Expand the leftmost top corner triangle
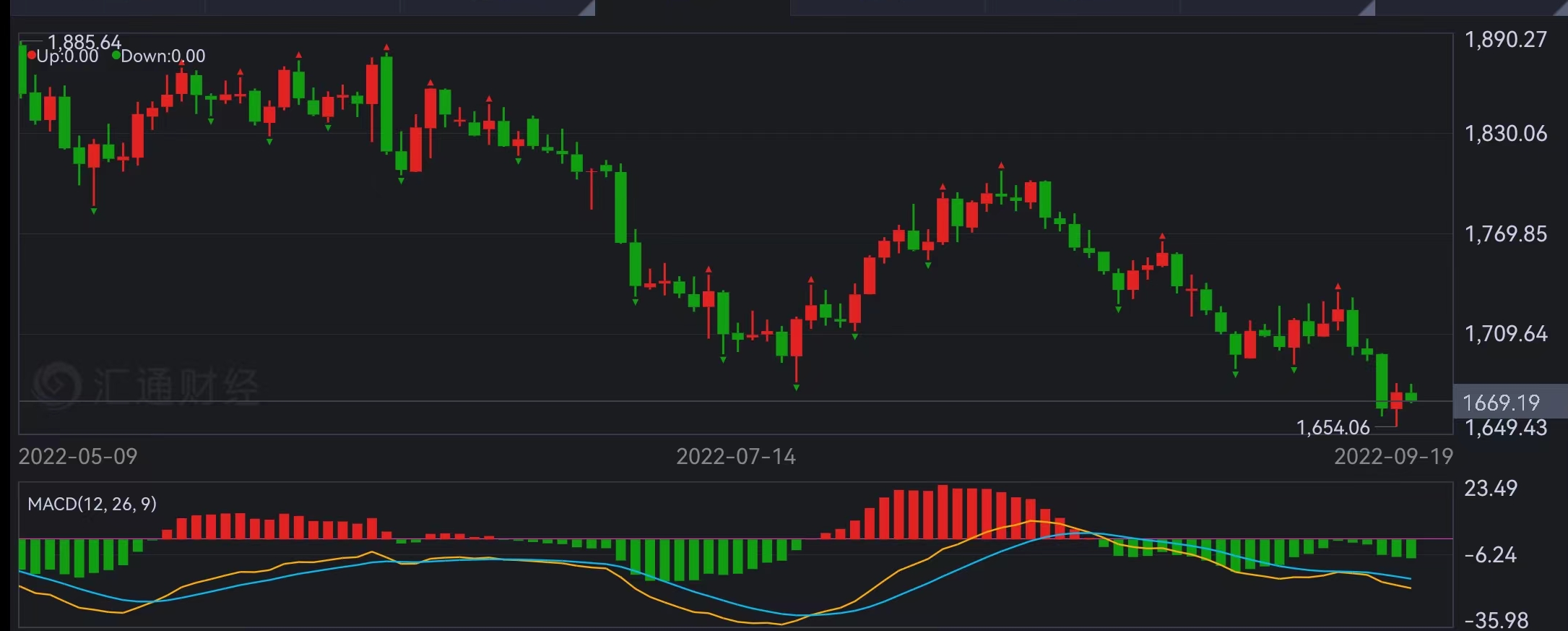Screen dimensions: 1568x631 click(x=587, y=9)
